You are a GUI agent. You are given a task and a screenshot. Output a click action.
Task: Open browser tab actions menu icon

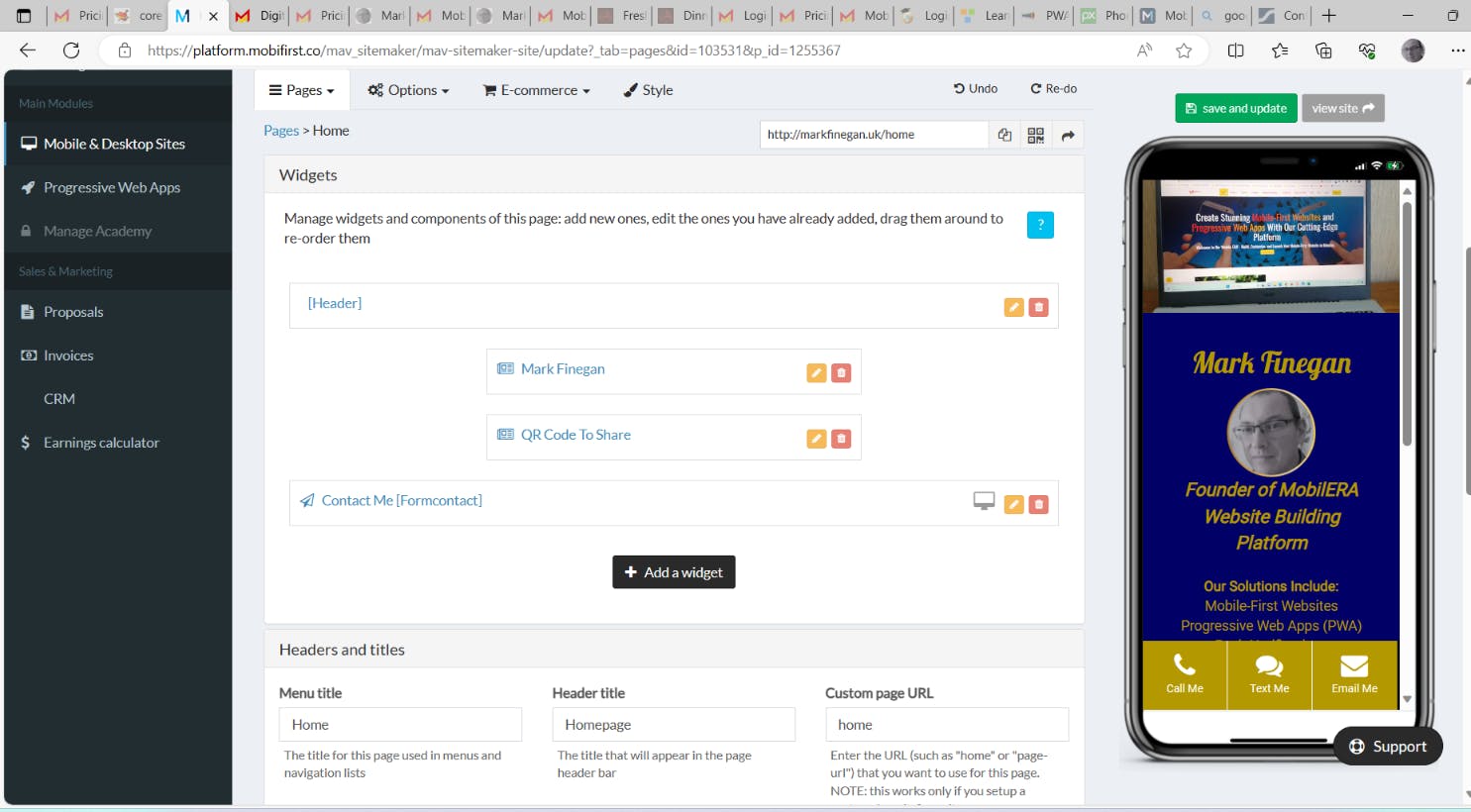point(24,16)
